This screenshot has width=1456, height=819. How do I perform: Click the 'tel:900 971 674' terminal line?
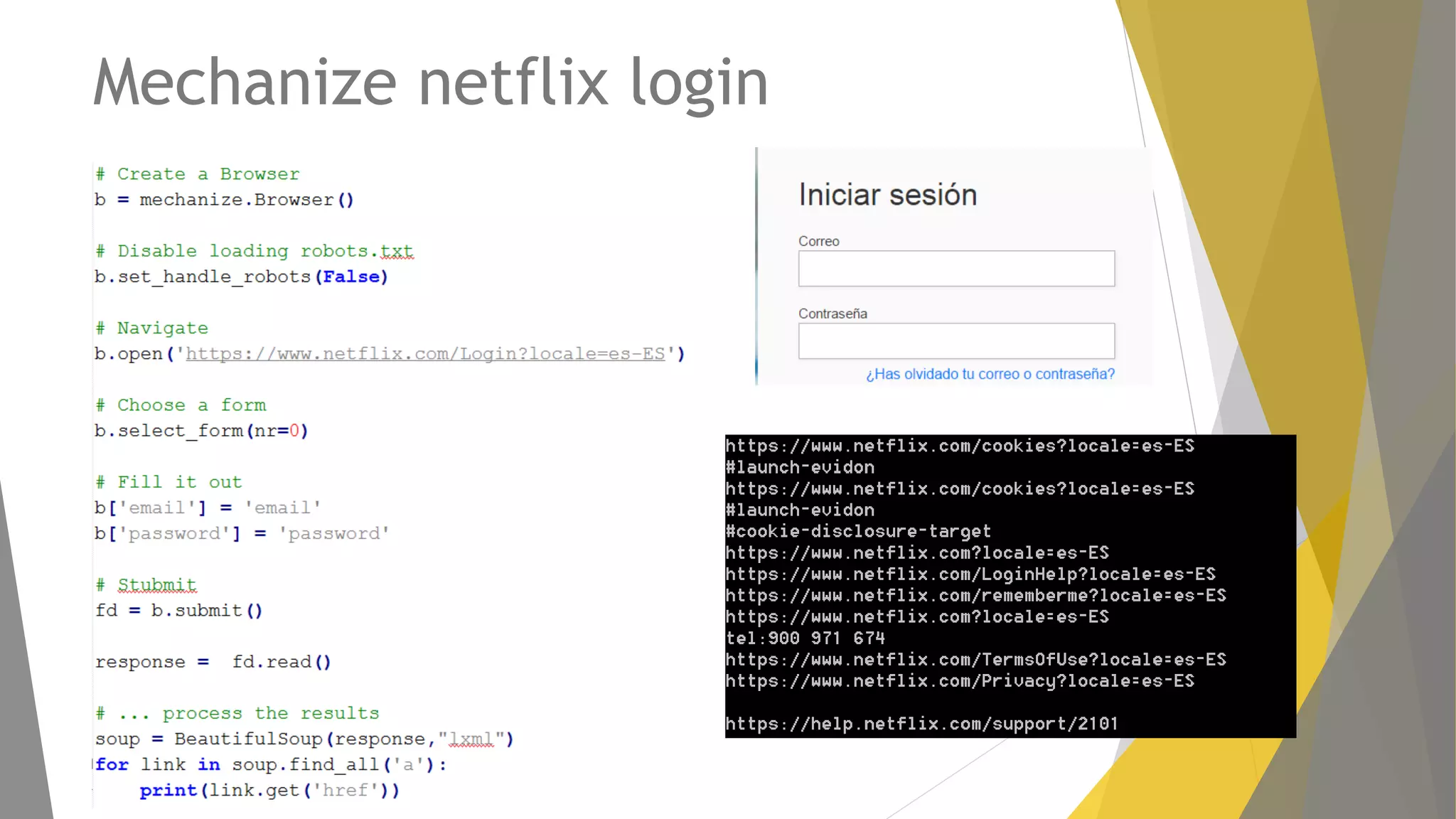click(x=805, y=638)
